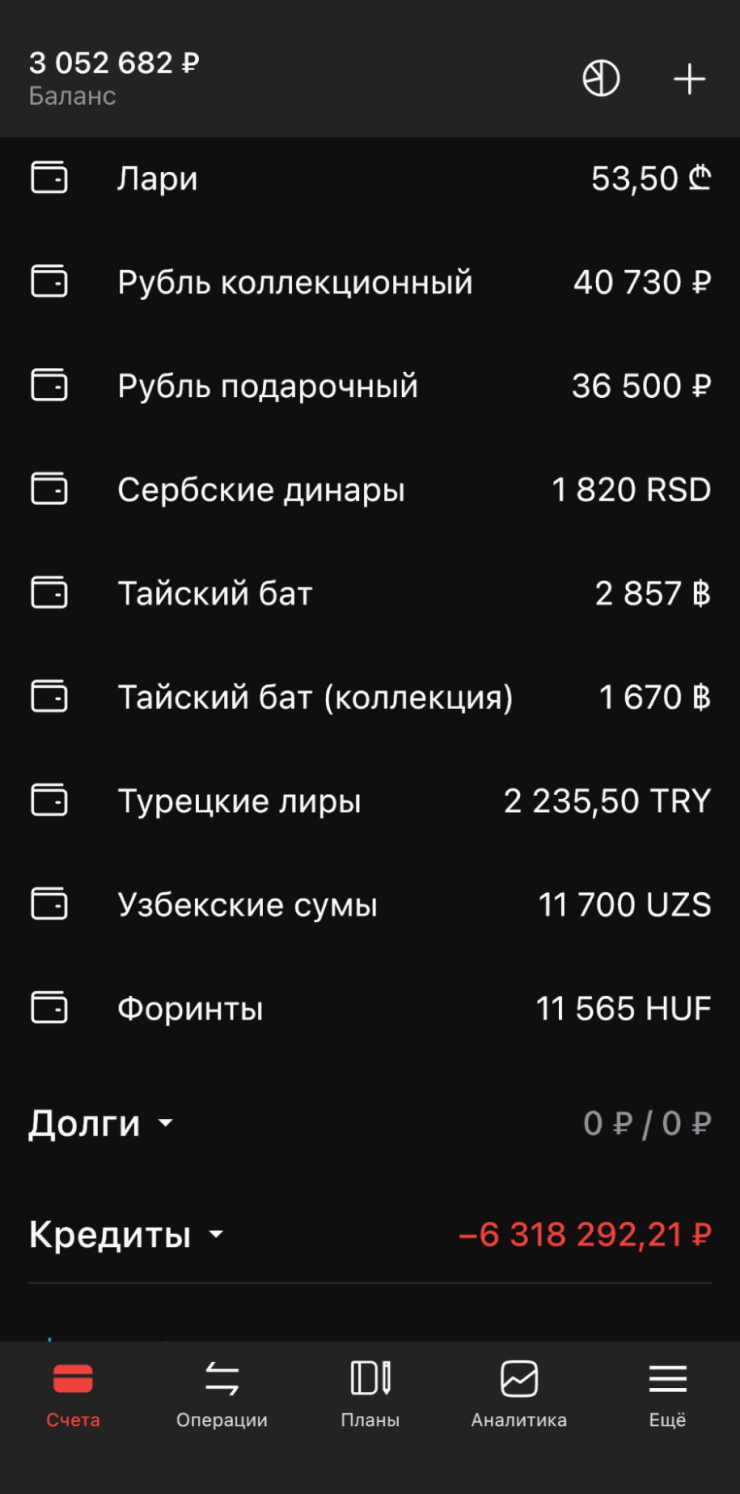
Task: Tap wallet icon beside Узбекские сумы
Action: 49,904
